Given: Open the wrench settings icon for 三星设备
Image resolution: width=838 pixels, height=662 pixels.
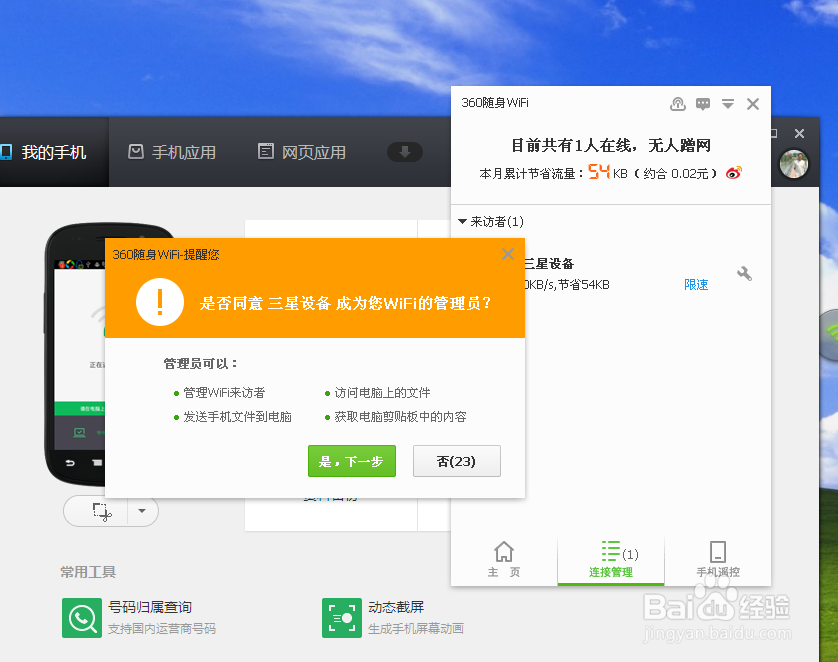Looking at the screenshot, I should (x=744, y=274).
